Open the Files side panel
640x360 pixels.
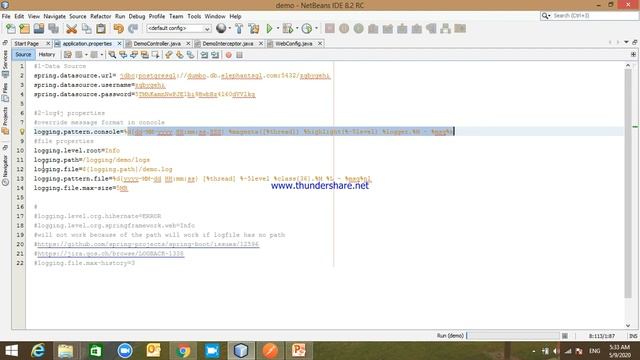coord(5,93)
